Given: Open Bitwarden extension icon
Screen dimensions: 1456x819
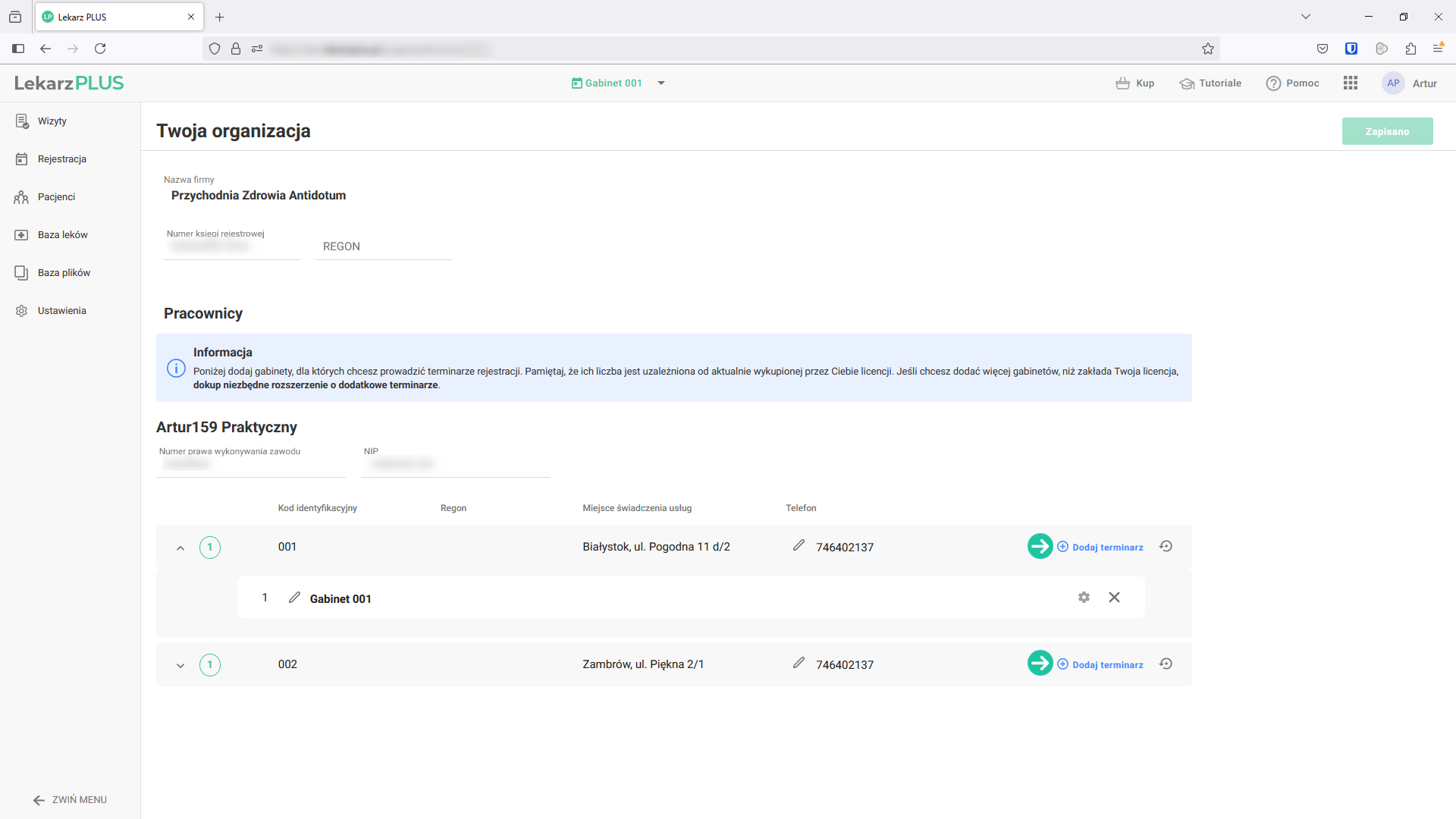Looking at the screenshot, I should click(x=1351, y=49).
